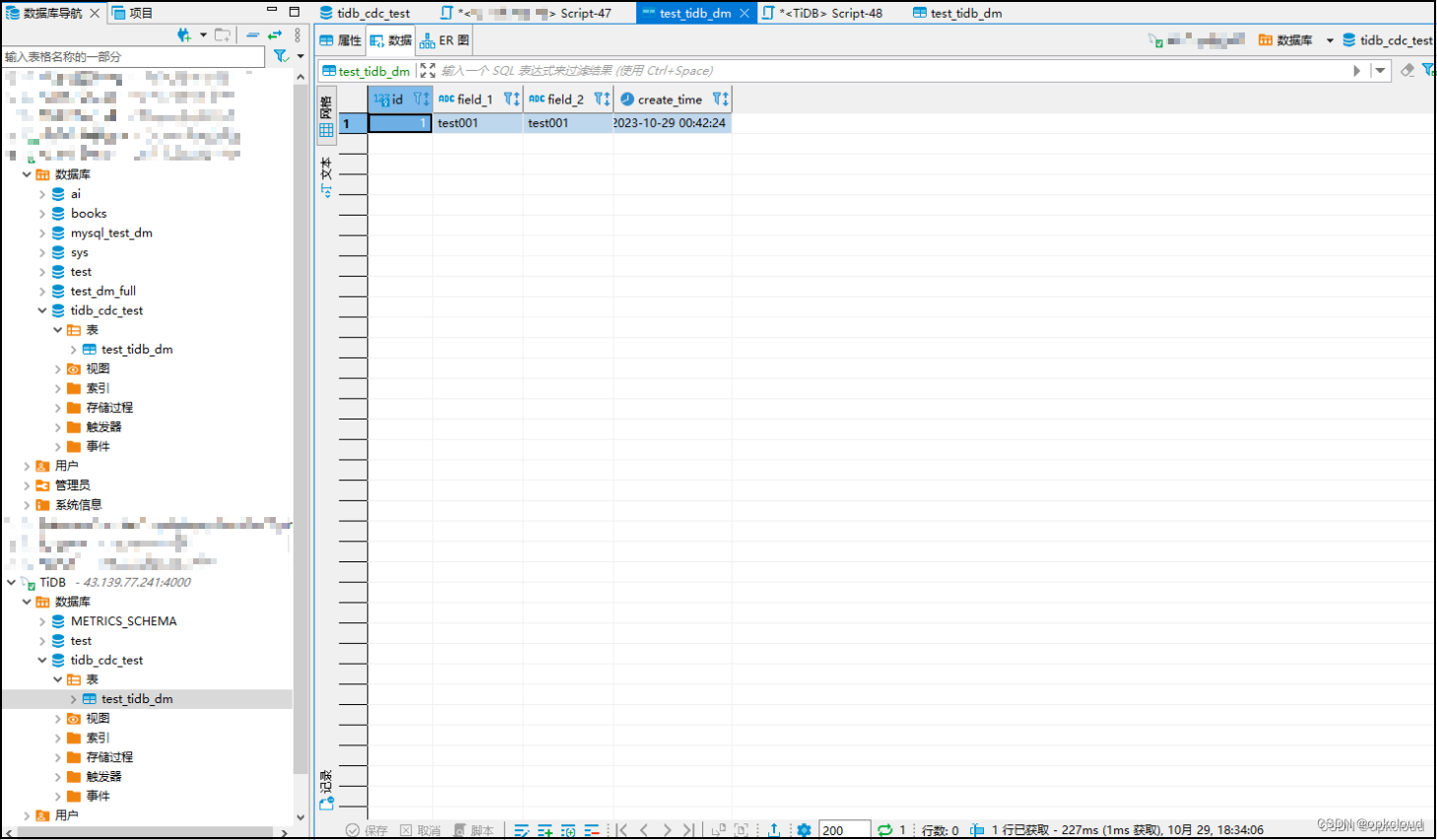Open the 属性 sub-tab
Image resolution: width=1437 pixels, height=840 pixels.
coord(341,40)
